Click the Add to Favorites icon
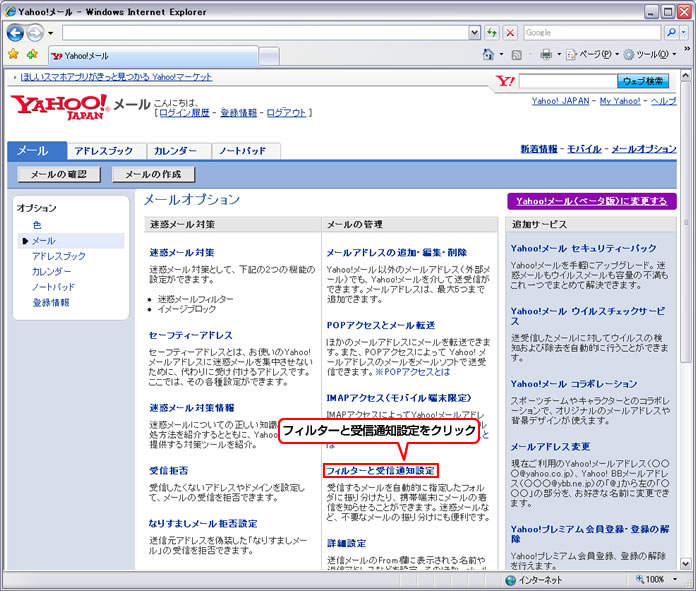 32,54
